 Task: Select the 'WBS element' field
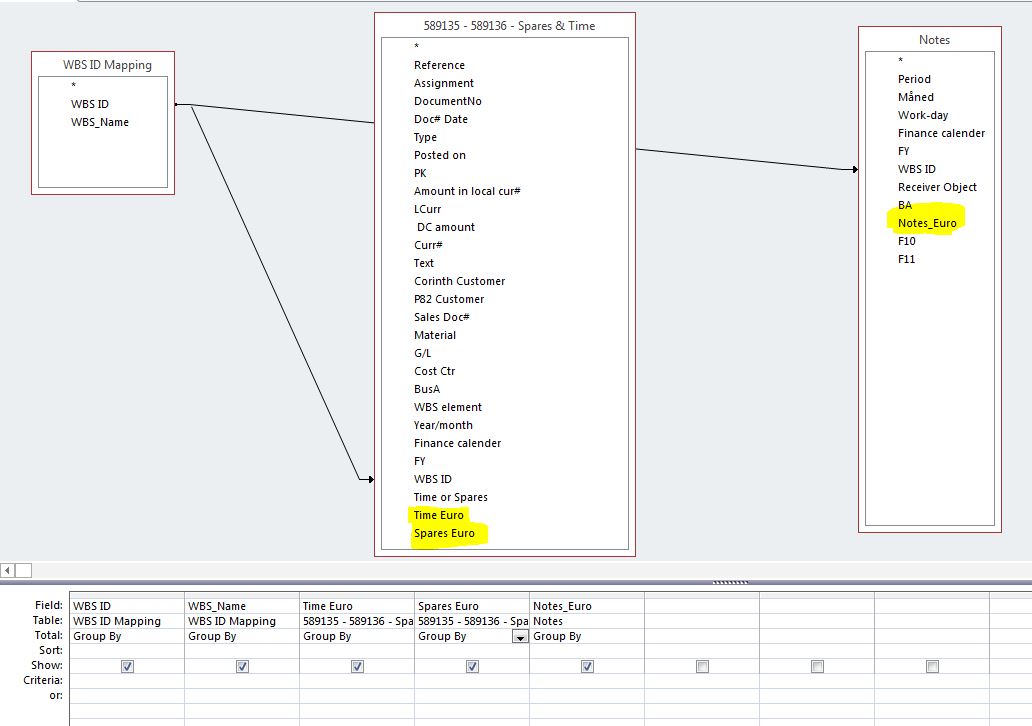pos(448,407)
